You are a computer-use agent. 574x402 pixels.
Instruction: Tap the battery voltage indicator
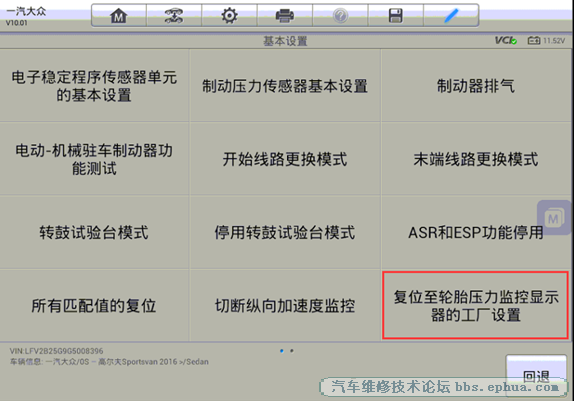pos(546,40)
